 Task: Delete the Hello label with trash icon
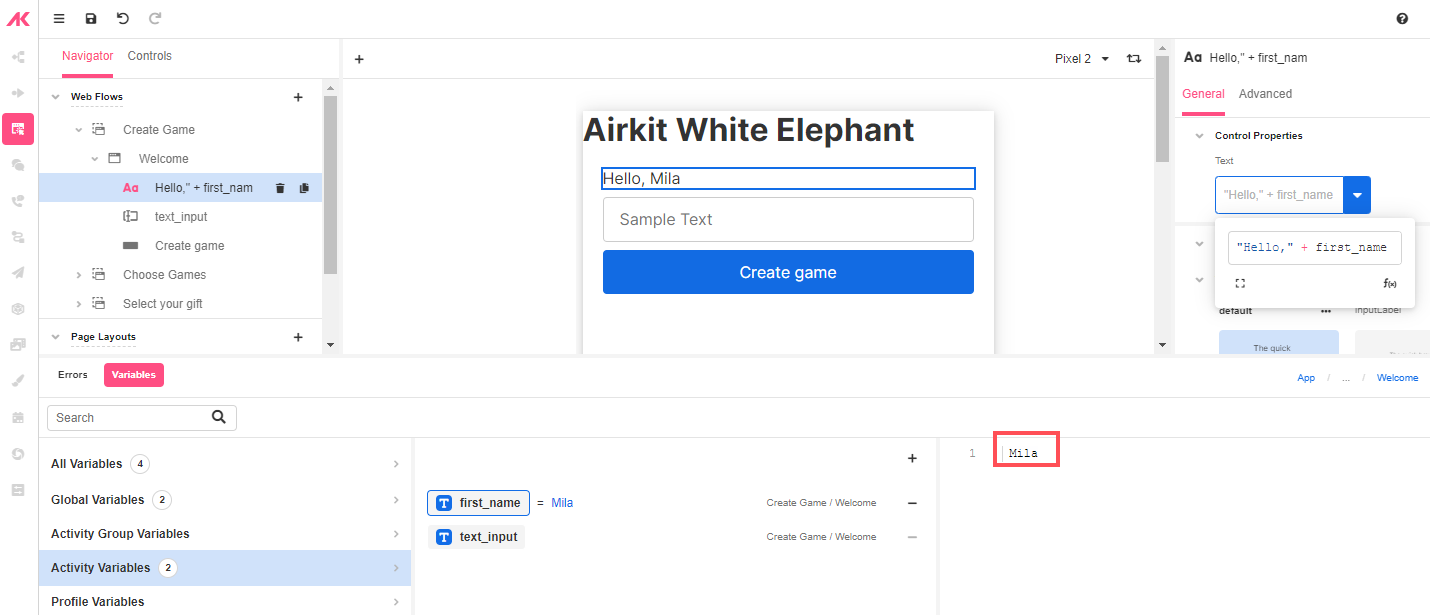click(280, 188)
